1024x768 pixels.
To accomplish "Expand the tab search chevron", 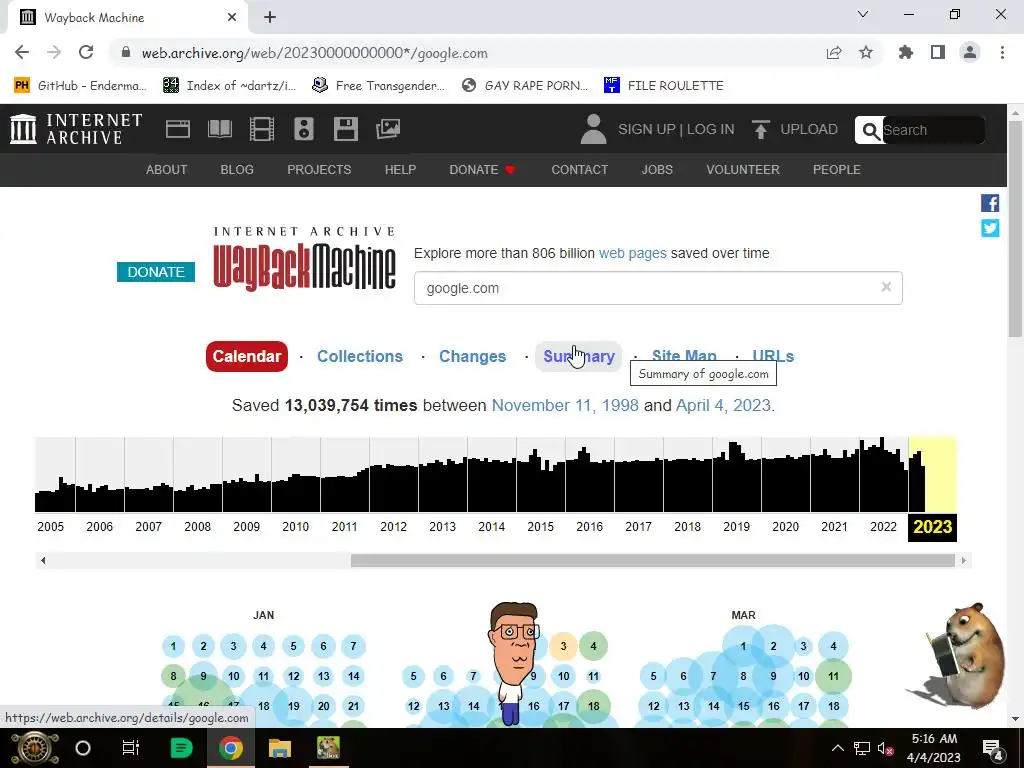I will 863,14.
